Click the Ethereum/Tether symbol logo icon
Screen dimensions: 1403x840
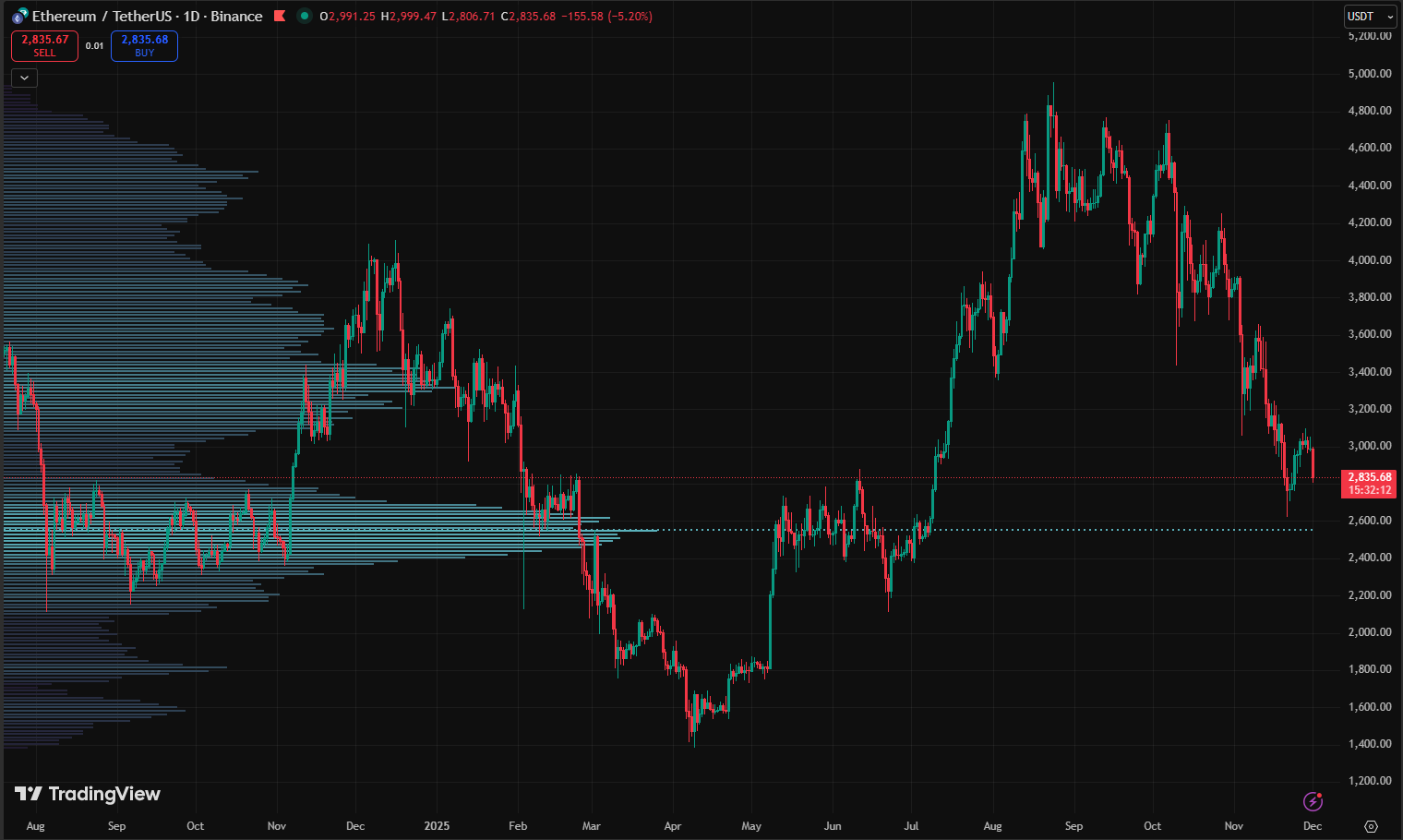(x=19, y=17)
